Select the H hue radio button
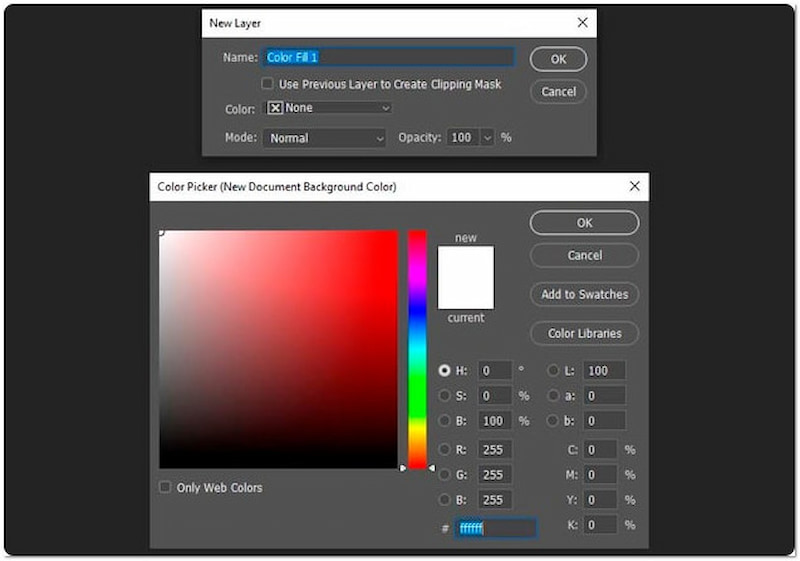 coord(444,371)
